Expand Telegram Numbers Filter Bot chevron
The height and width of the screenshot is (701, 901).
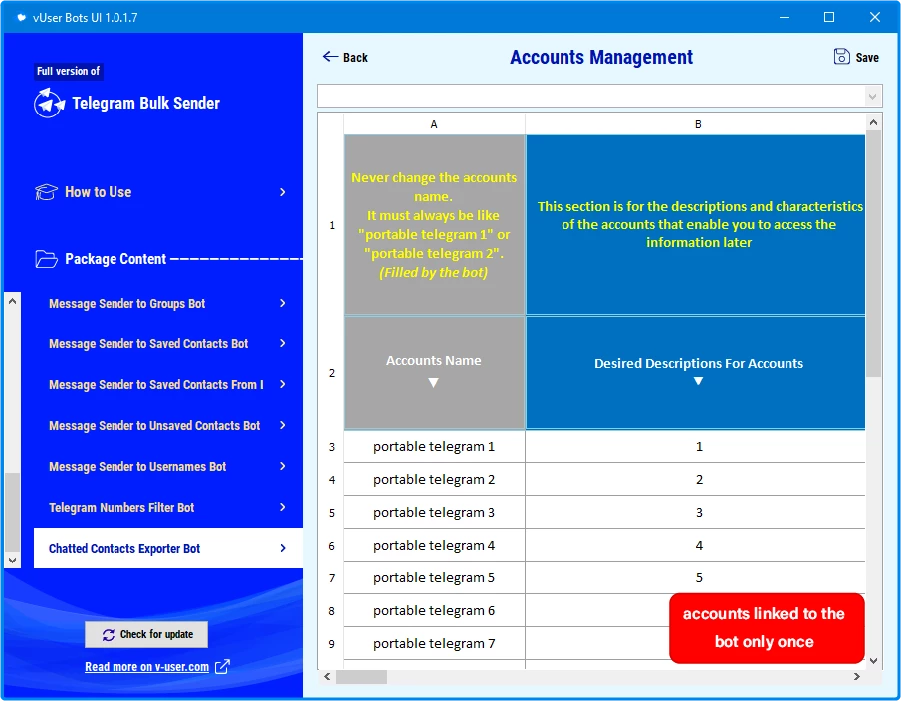click(282, 507)
